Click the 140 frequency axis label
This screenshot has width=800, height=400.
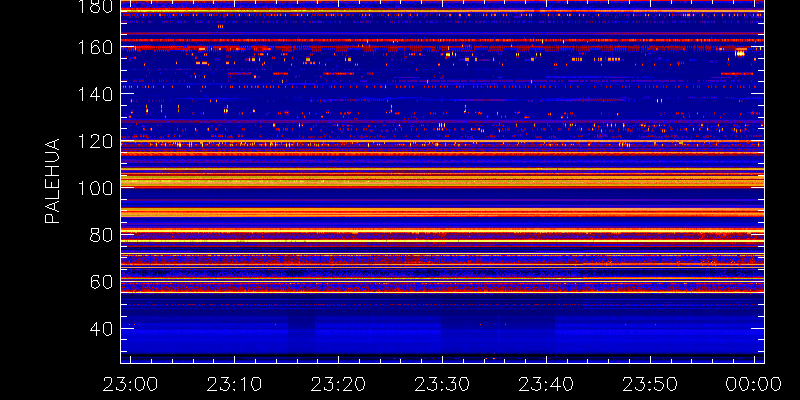pos(96,94)
